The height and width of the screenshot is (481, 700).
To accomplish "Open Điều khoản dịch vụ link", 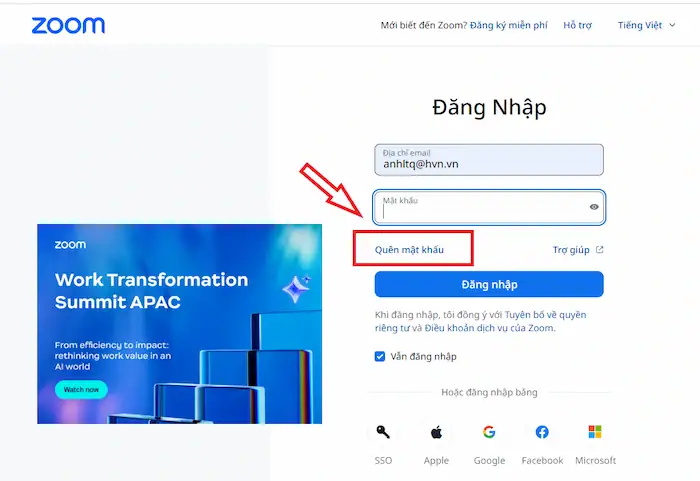I will coord(485,328).
